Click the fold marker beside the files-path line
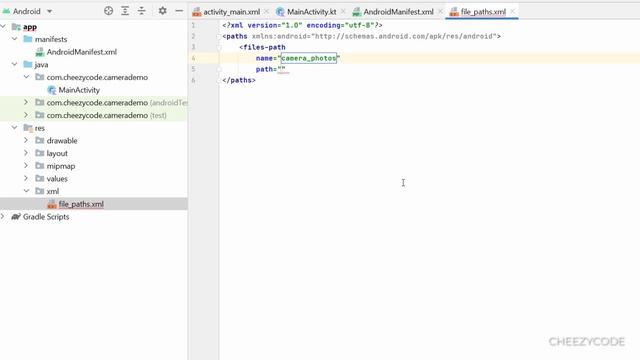 219,47
